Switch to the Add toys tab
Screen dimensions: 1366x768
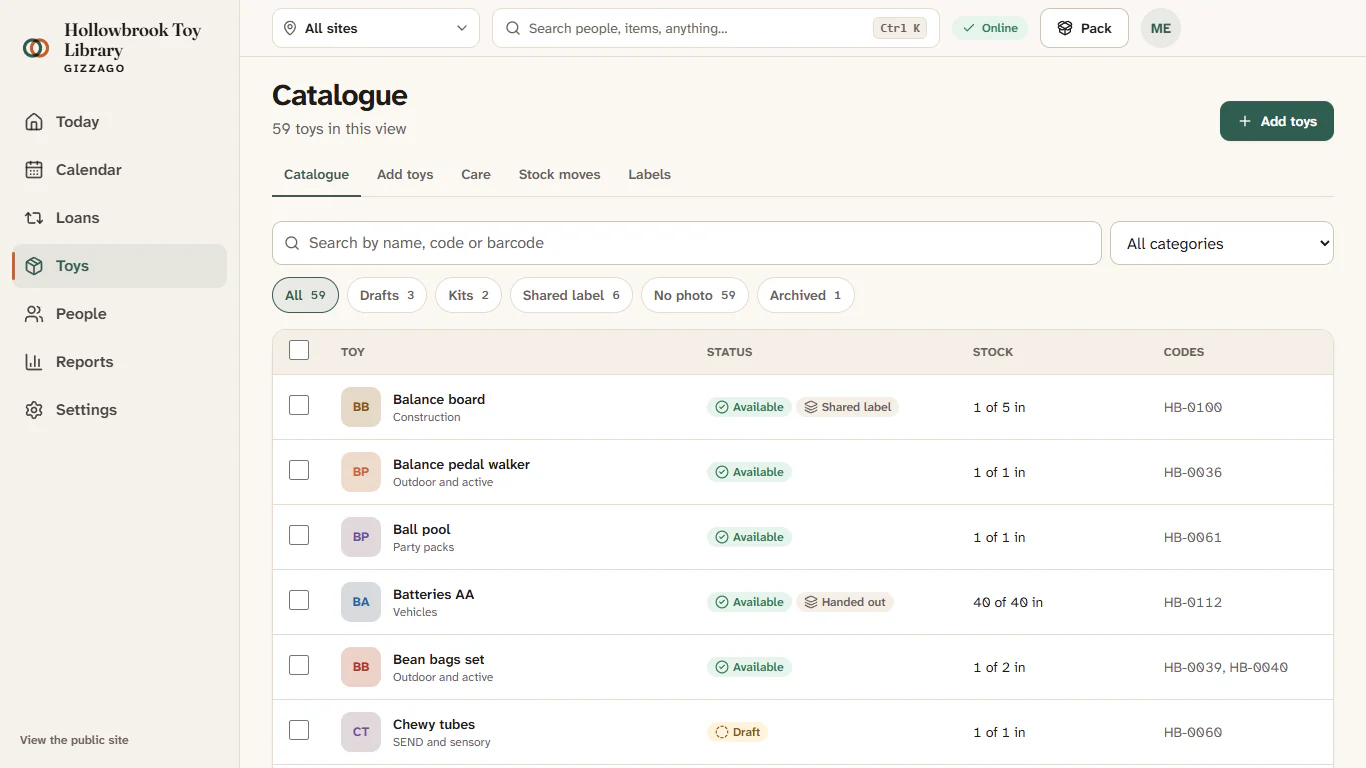point(405,174)
